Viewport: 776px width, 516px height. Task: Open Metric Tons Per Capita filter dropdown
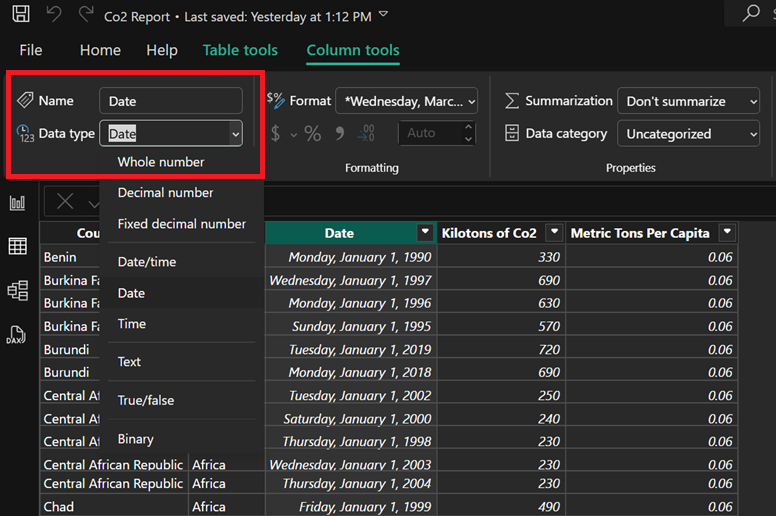(727, 232)
